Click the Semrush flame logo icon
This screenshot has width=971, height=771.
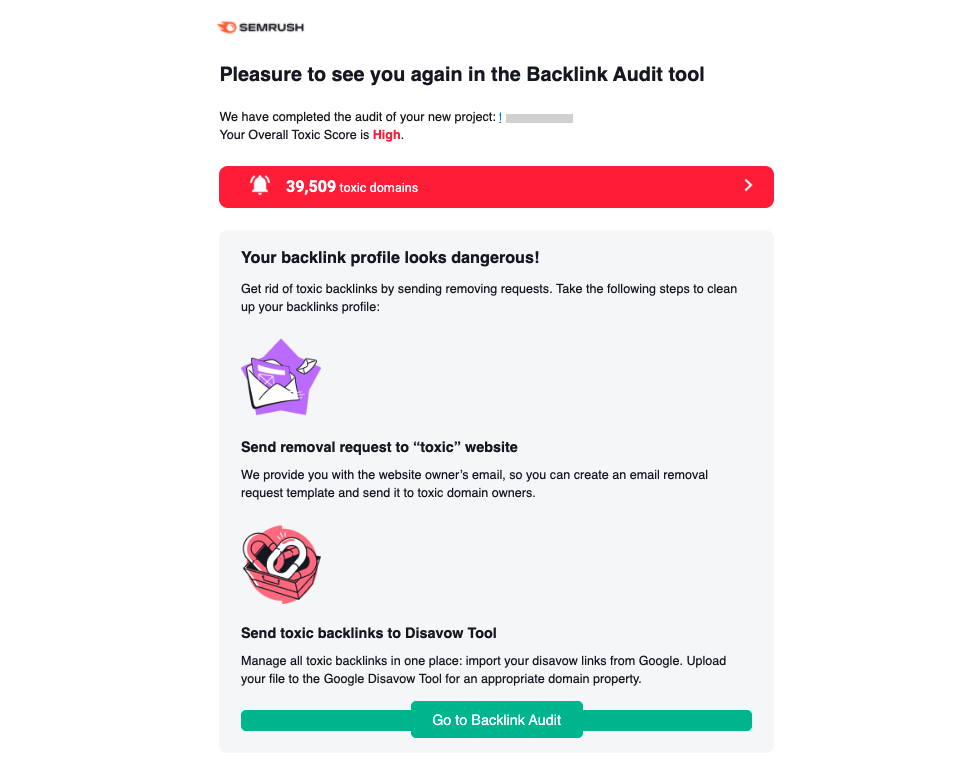click(x=227, y=27)
